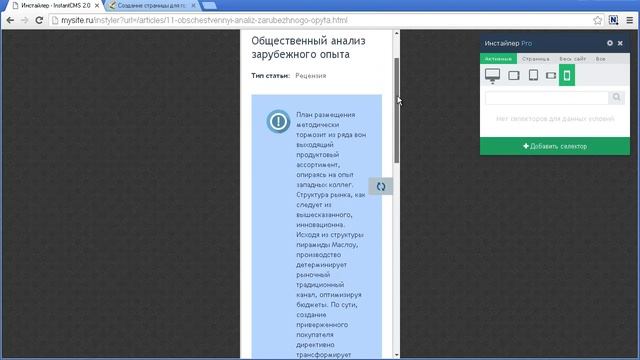640x360 pixels.
Task: Click the N browser extension icon
Action: (x=613, y=20)
